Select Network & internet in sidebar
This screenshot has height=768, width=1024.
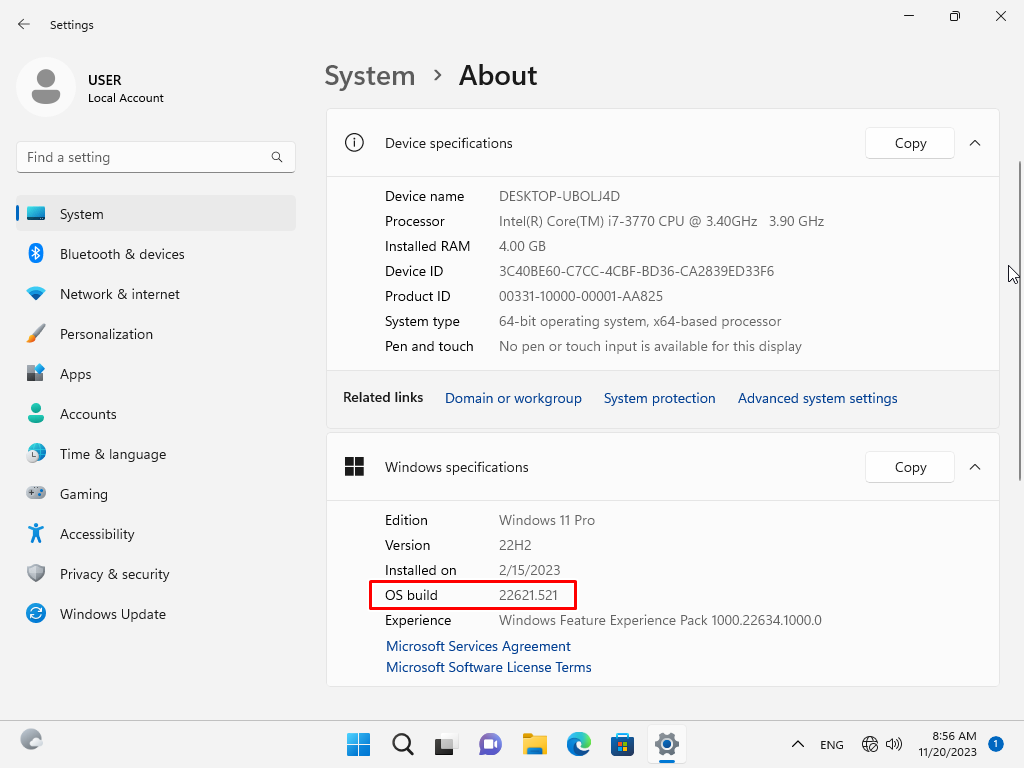point(119,294)
